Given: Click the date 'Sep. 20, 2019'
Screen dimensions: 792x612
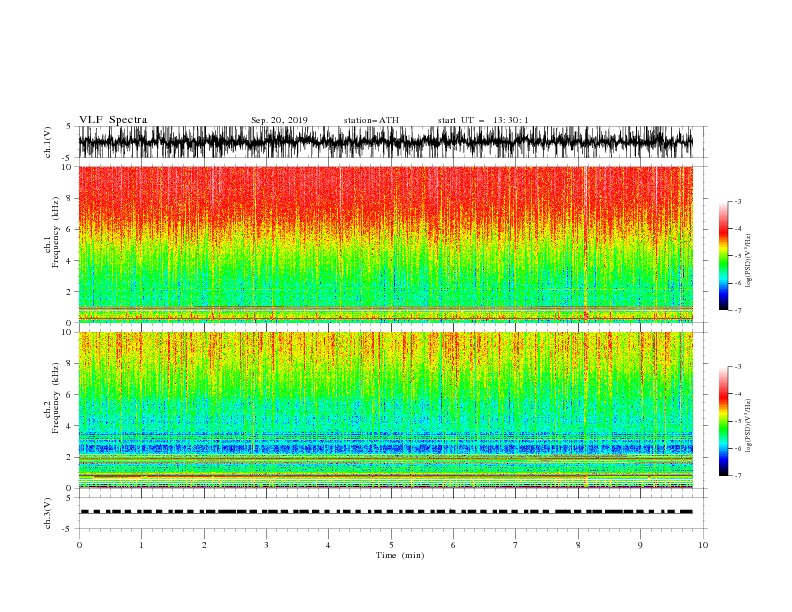Looking at the screenshot, I should (x=279, y=120).
